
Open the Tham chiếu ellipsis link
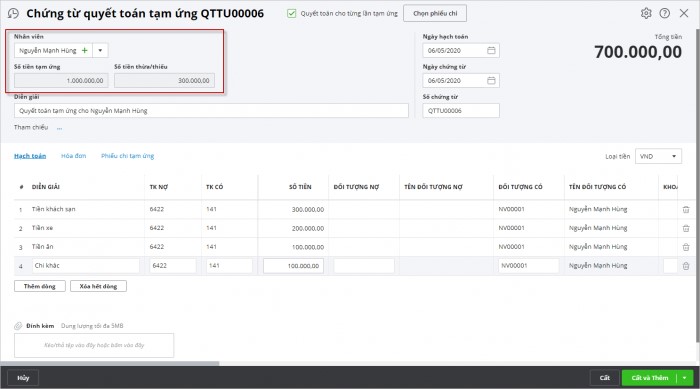coord(59,128)
